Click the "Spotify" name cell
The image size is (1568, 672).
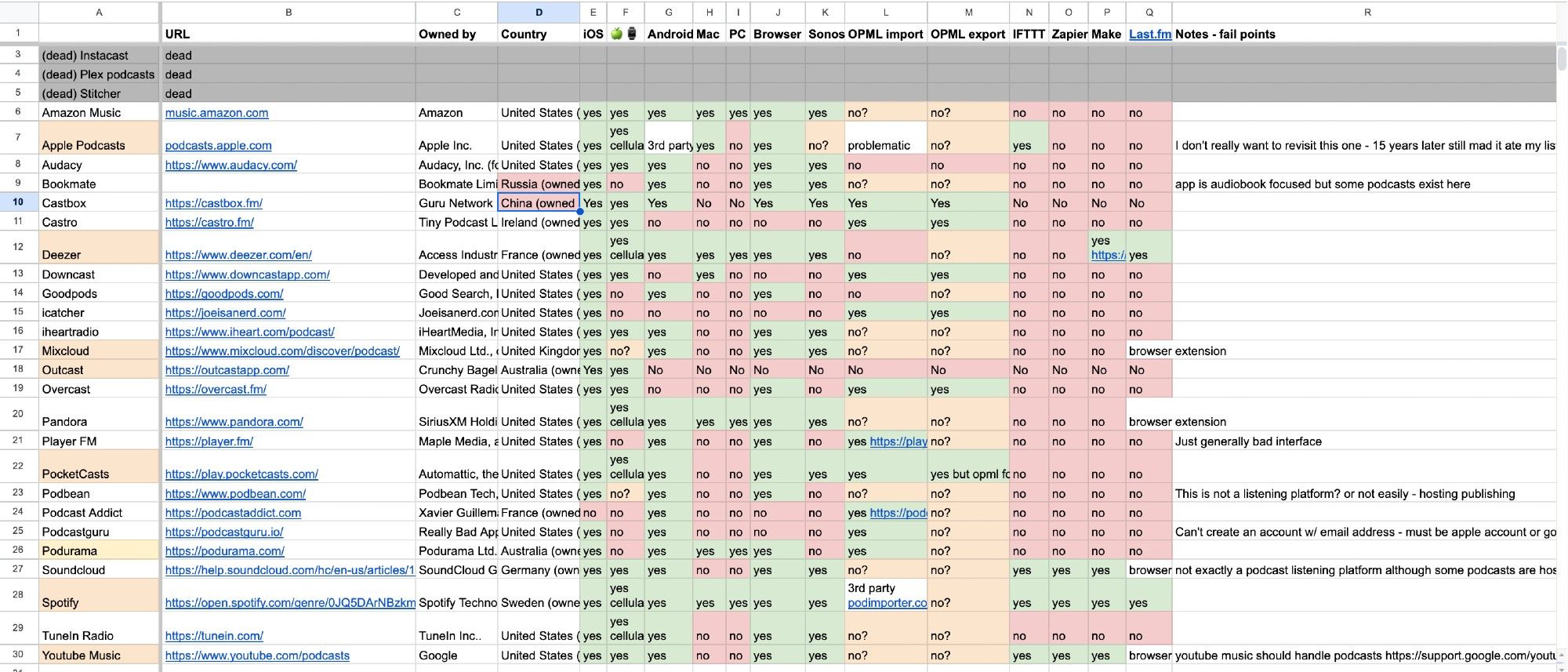[99, 595]
